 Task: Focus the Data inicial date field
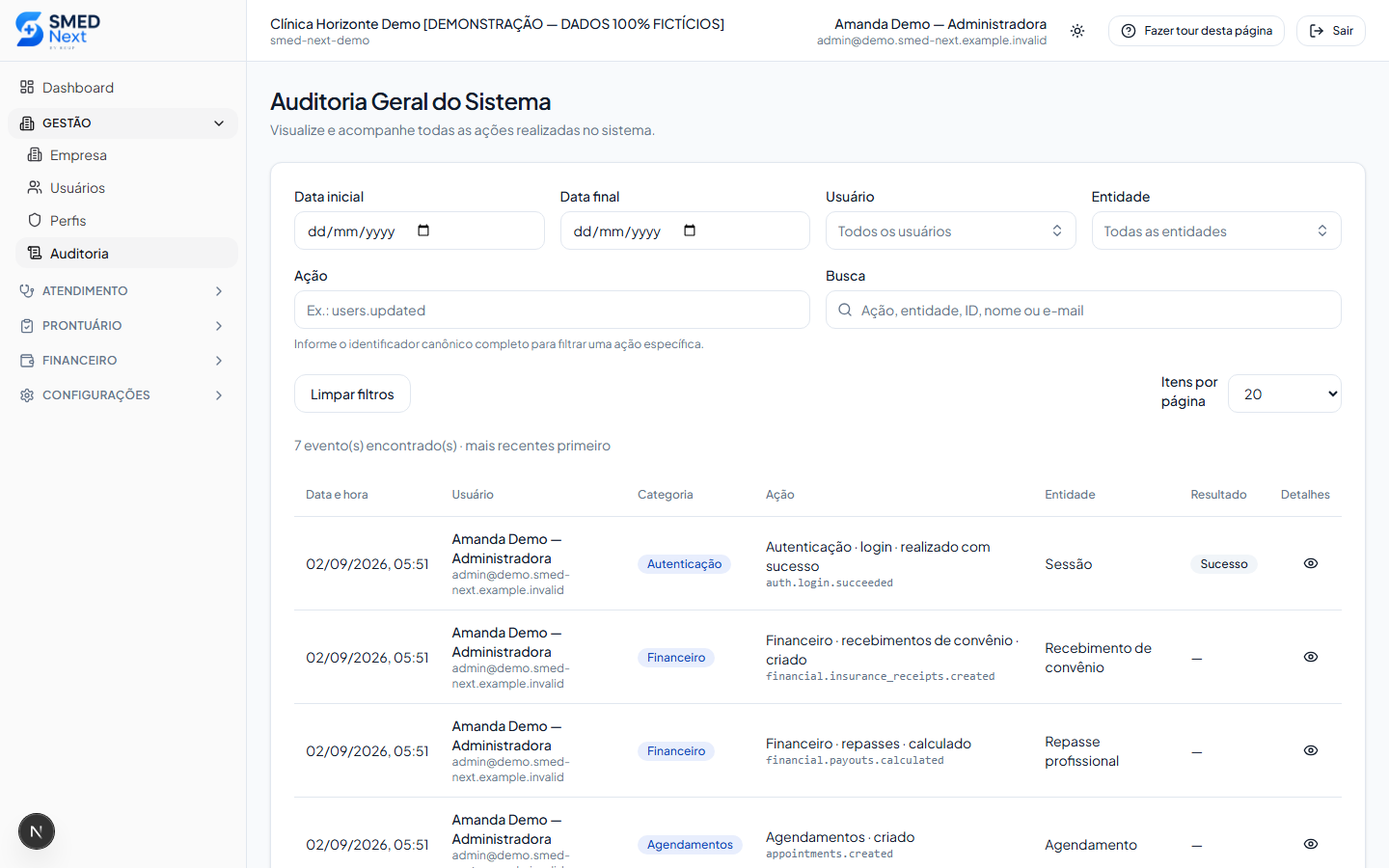[419, 231]
